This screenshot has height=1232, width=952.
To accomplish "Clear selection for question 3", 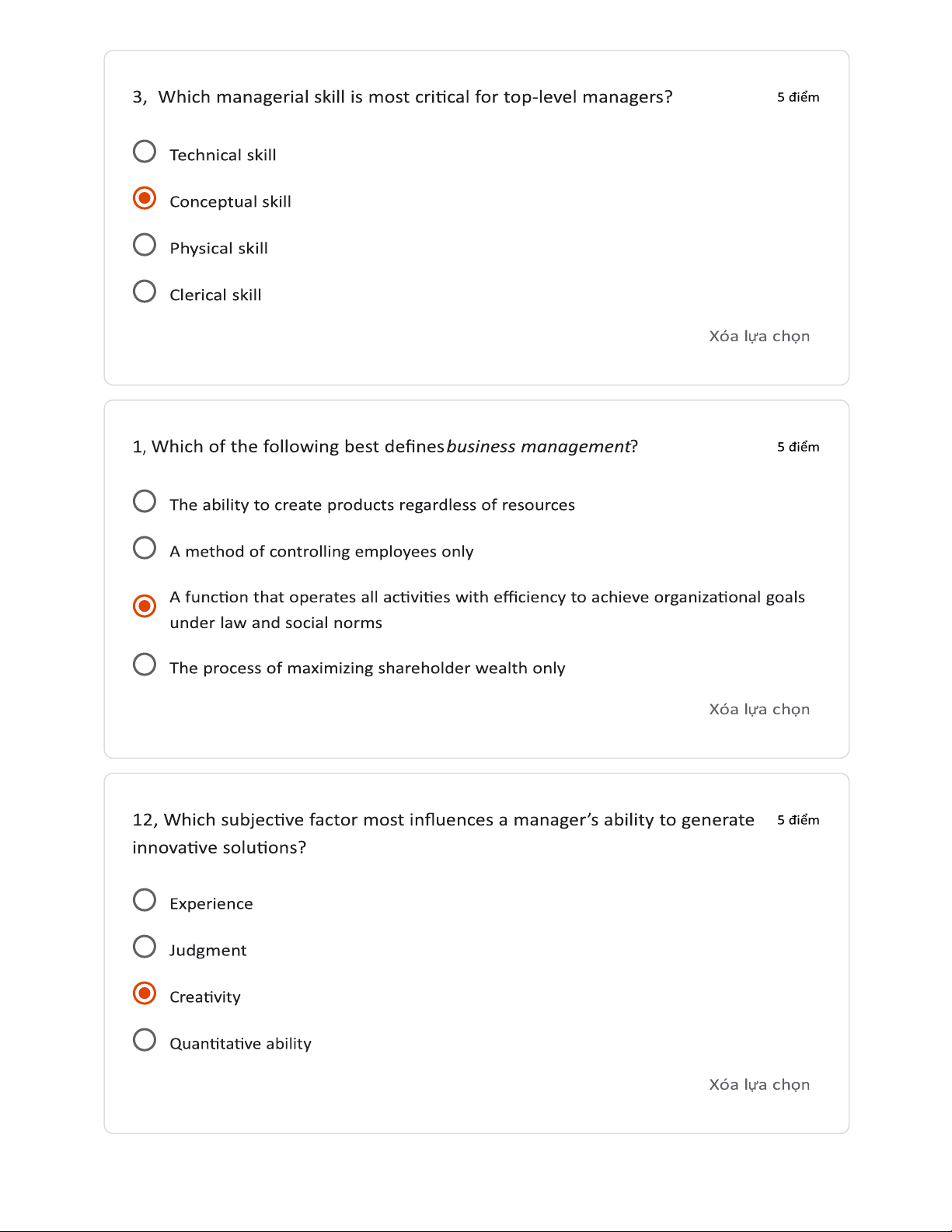I will point(758,336).
